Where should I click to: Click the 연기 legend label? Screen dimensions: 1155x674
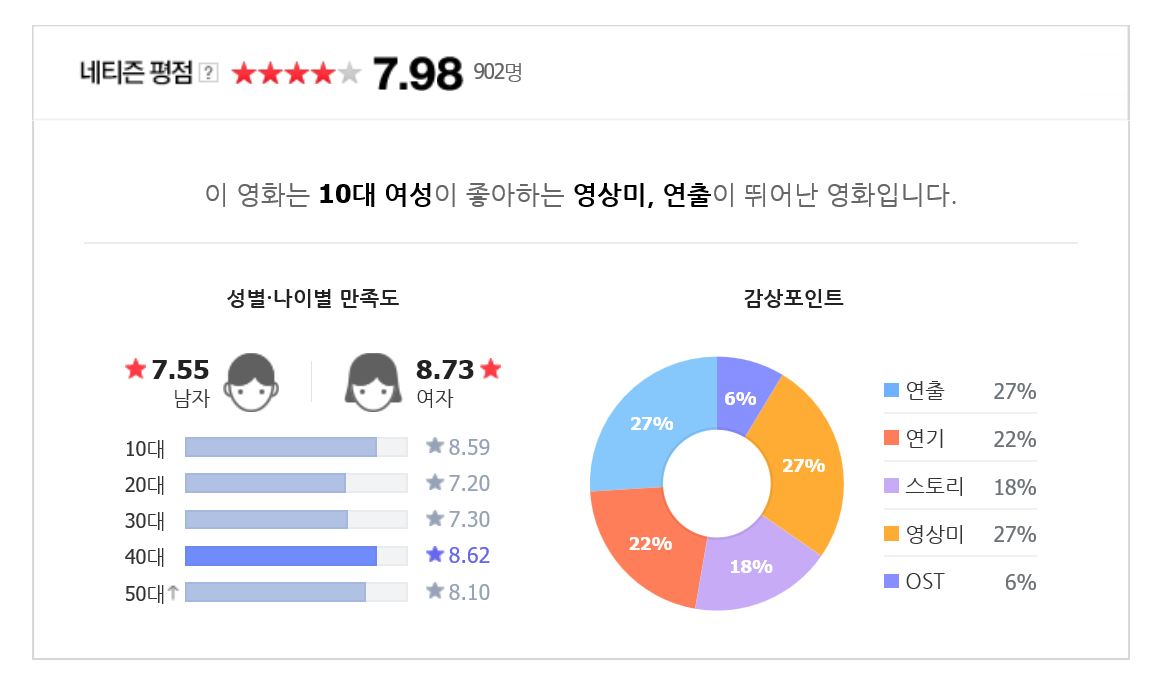tap(925, 438)
